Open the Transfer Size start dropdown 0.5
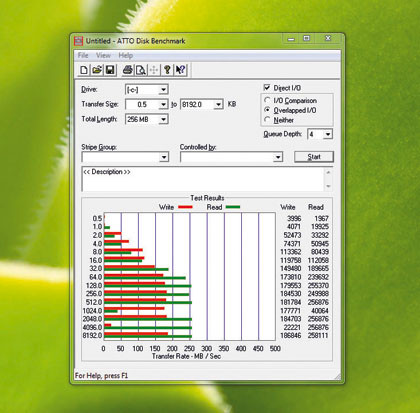This screenshot has width=420, height=413. pos(146,104)
